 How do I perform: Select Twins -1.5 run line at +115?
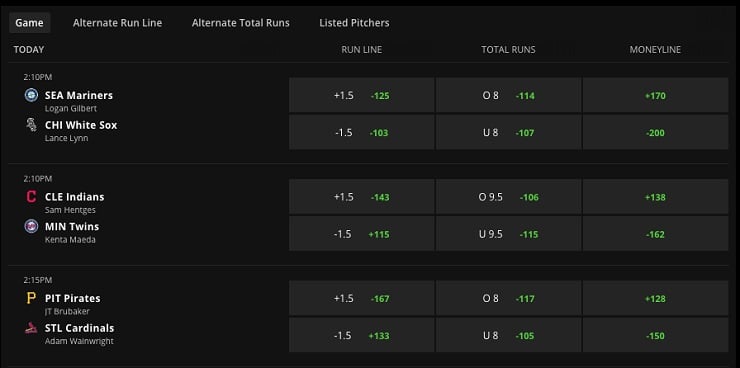[x=362, y=234]
